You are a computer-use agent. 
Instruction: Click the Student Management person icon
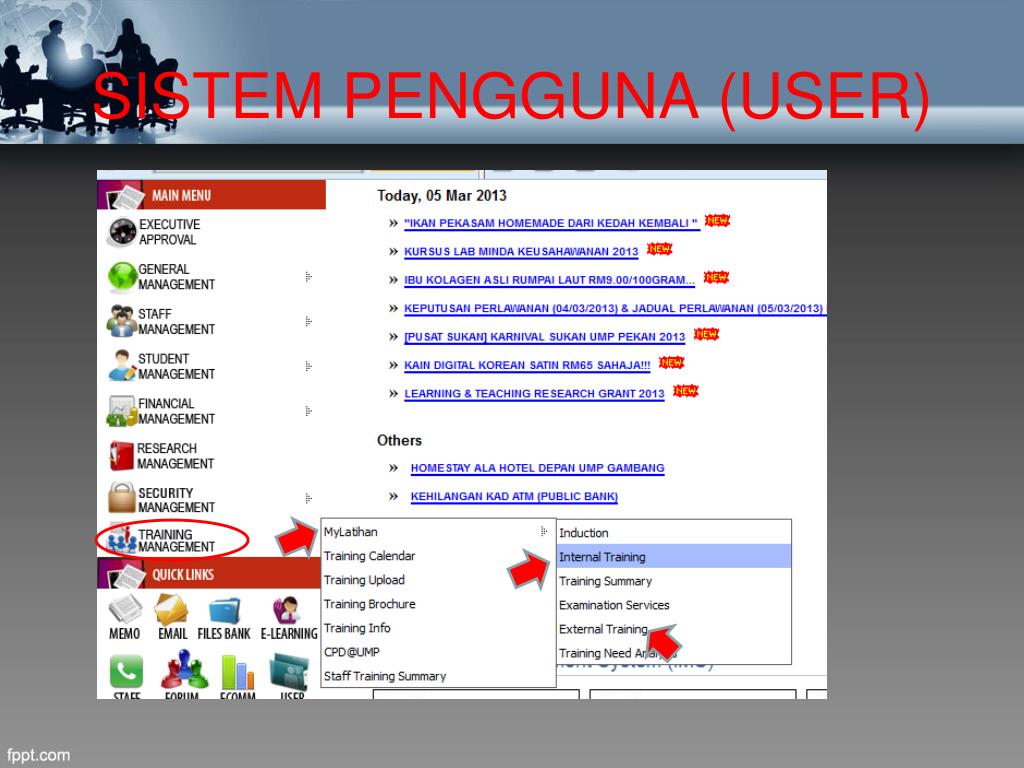[122, 366]
